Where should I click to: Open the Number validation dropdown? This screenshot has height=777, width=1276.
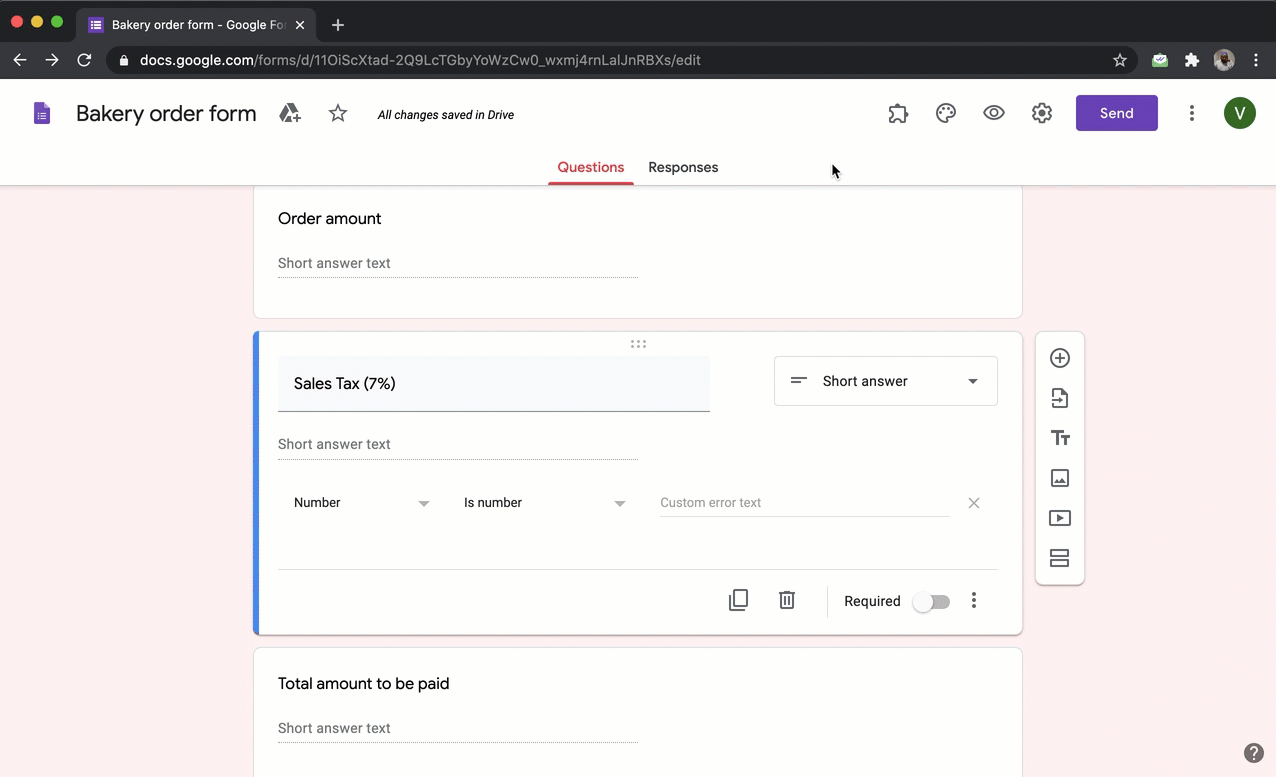point(362,502)
